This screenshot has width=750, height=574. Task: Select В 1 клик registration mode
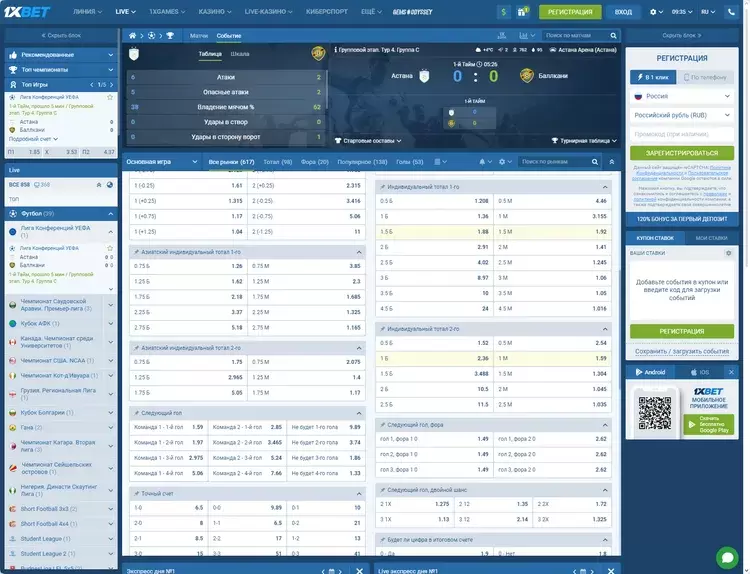653,77
